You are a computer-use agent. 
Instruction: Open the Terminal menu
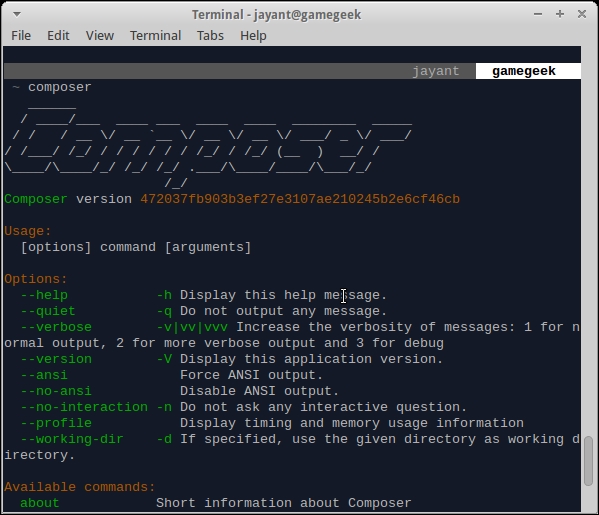(x=155, y=36)
